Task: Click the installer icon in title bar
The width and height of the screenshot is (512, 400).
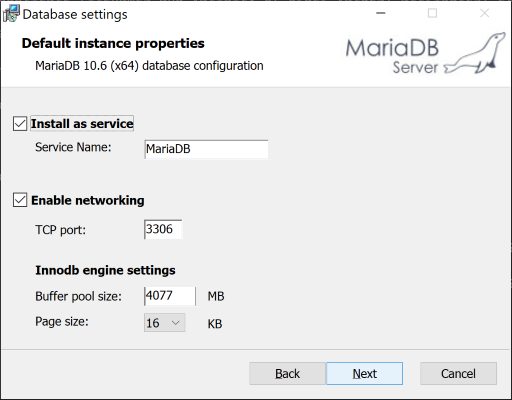Action: tap(11, 14)
